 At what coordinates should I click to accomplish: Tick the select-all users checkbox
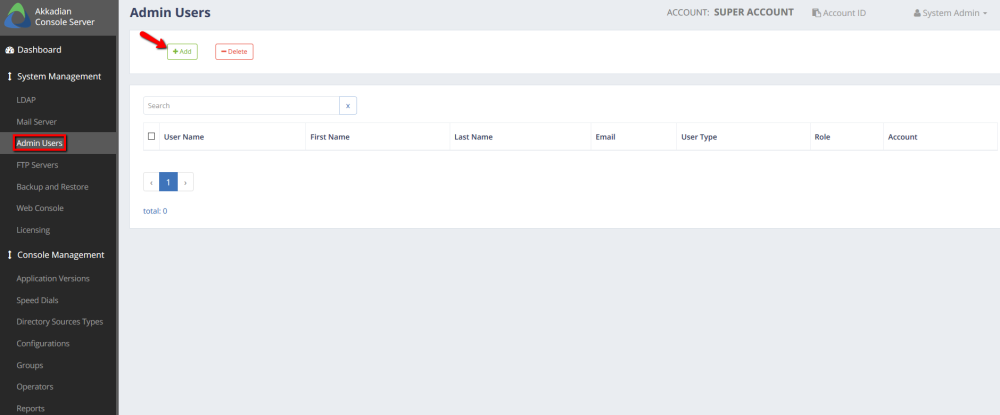[151, 136]
